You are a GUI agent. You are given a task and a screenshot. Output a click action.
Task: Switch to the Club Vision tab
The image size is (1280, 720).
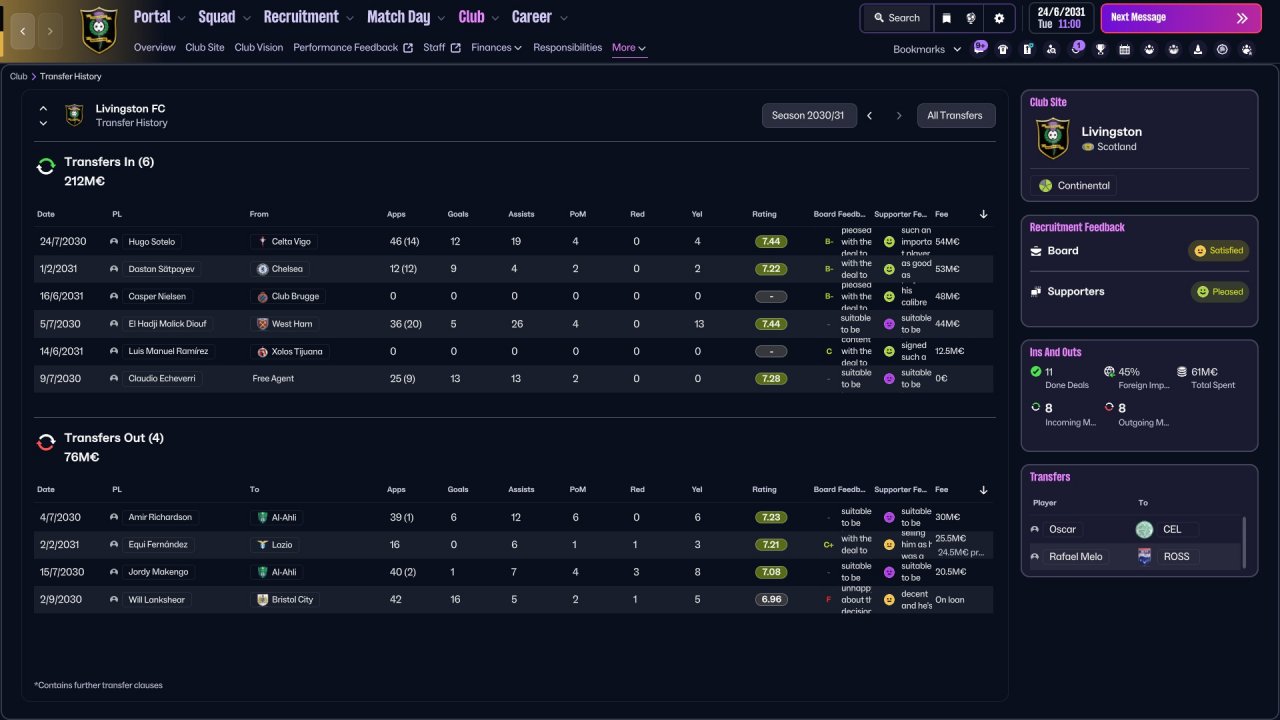(x=259, y=48)
